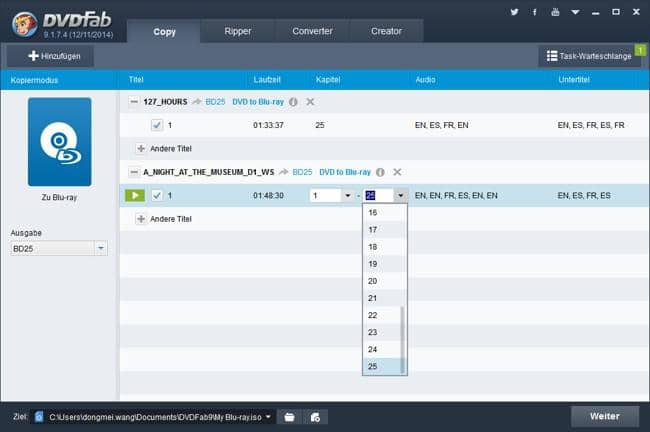
Task: Select chapter 20 in the dropdown list
Action: click(373, 281)
